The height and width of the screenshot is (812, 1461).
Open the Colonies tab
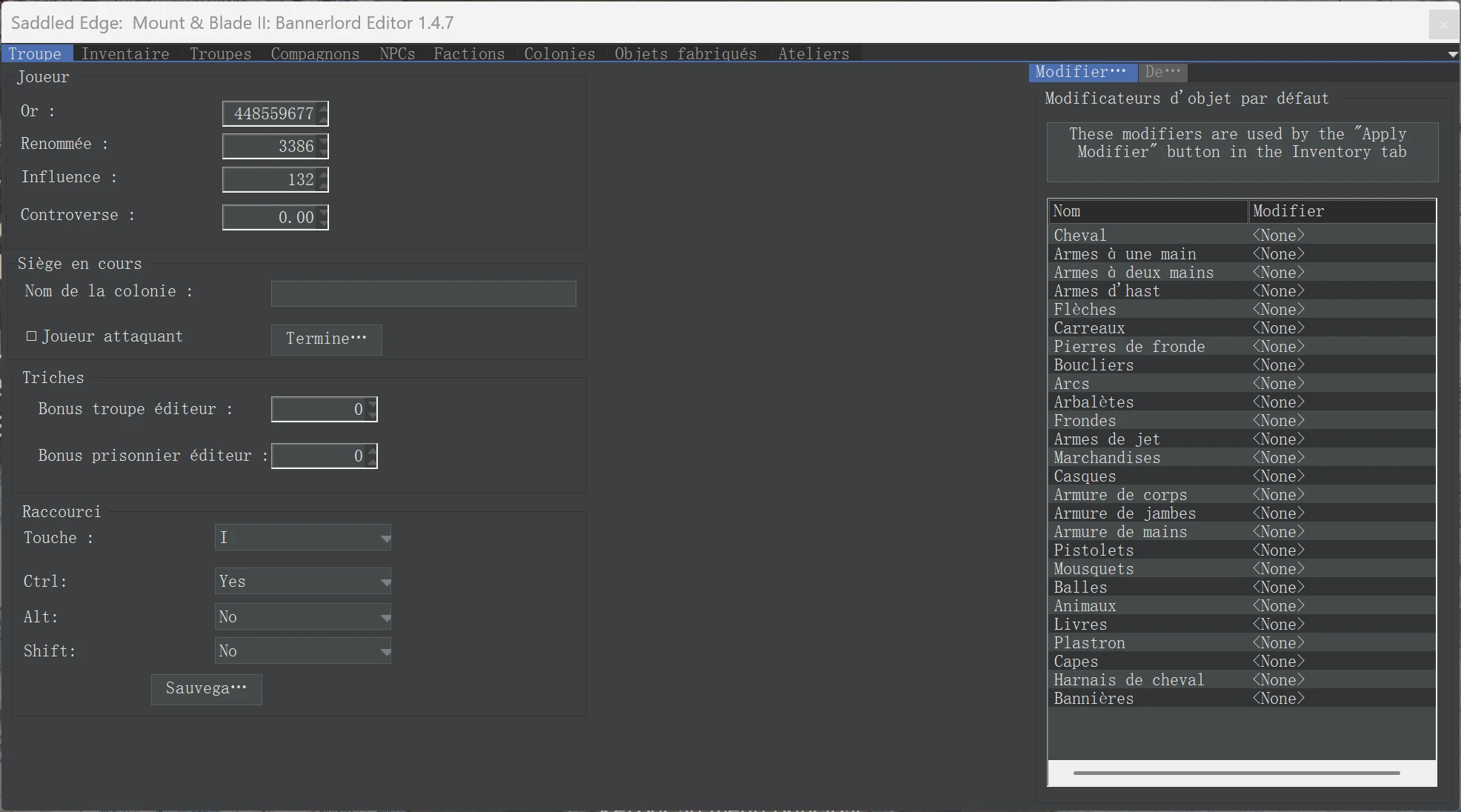(x=560, y=53)
